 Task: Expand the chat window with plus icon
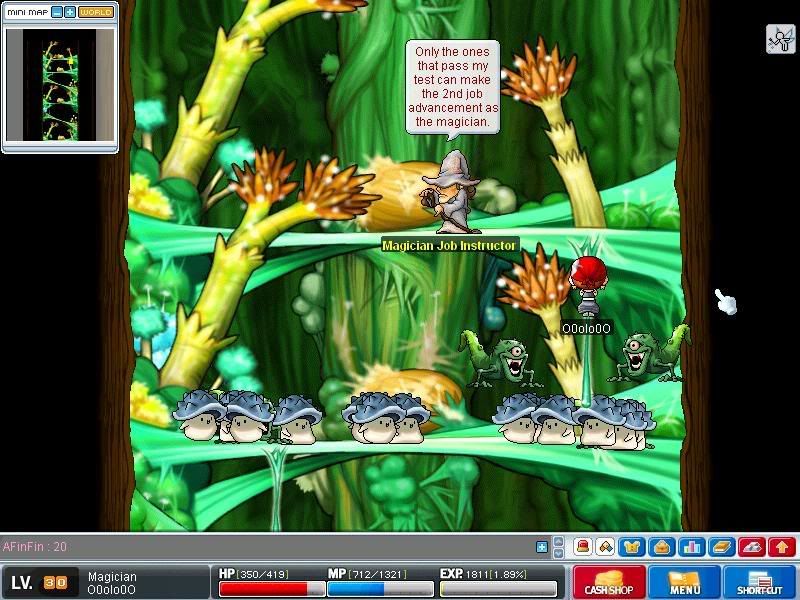point(542,547)
